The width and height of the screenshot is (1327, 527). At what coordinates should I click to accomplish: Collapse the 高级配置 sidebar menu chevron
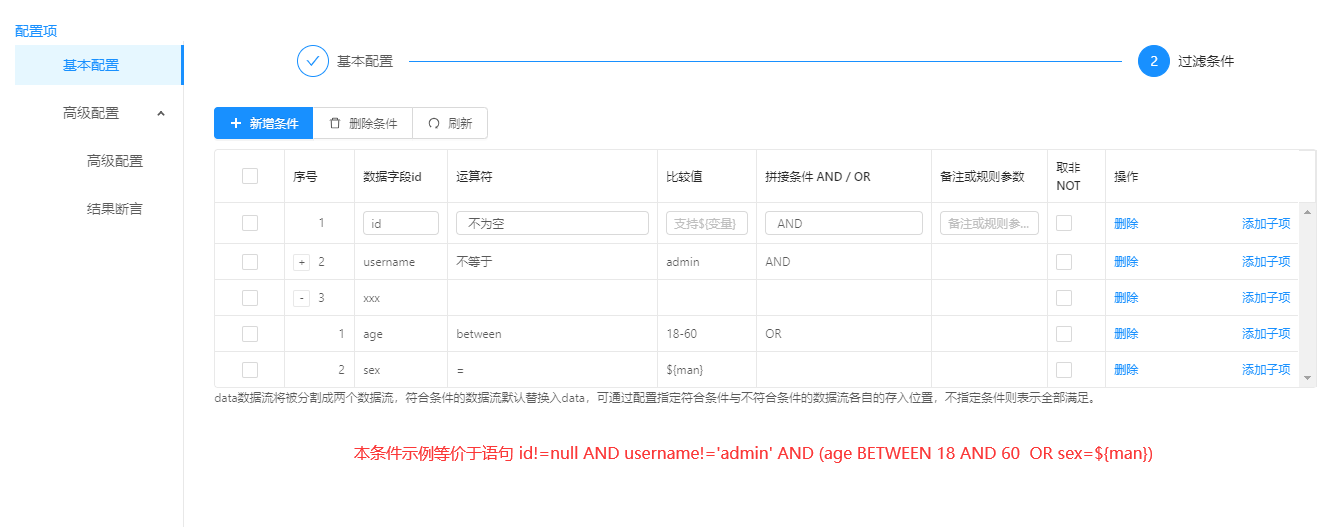coord(161,113)
